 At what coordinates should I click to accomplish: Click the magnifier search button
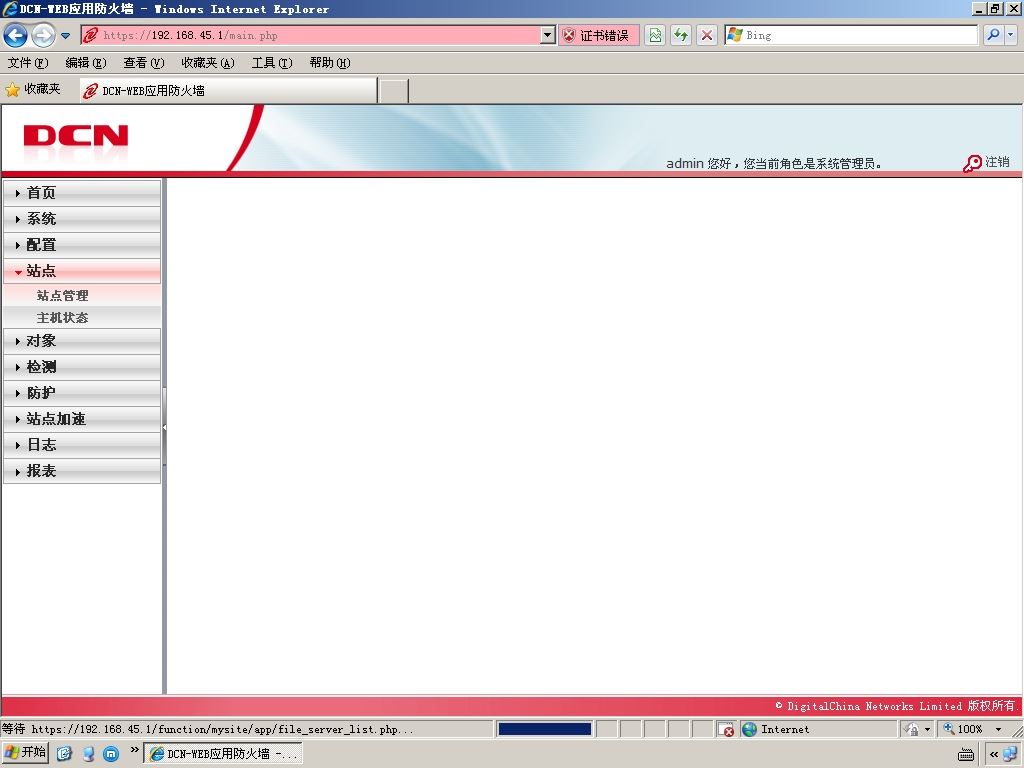click(993, 35)
